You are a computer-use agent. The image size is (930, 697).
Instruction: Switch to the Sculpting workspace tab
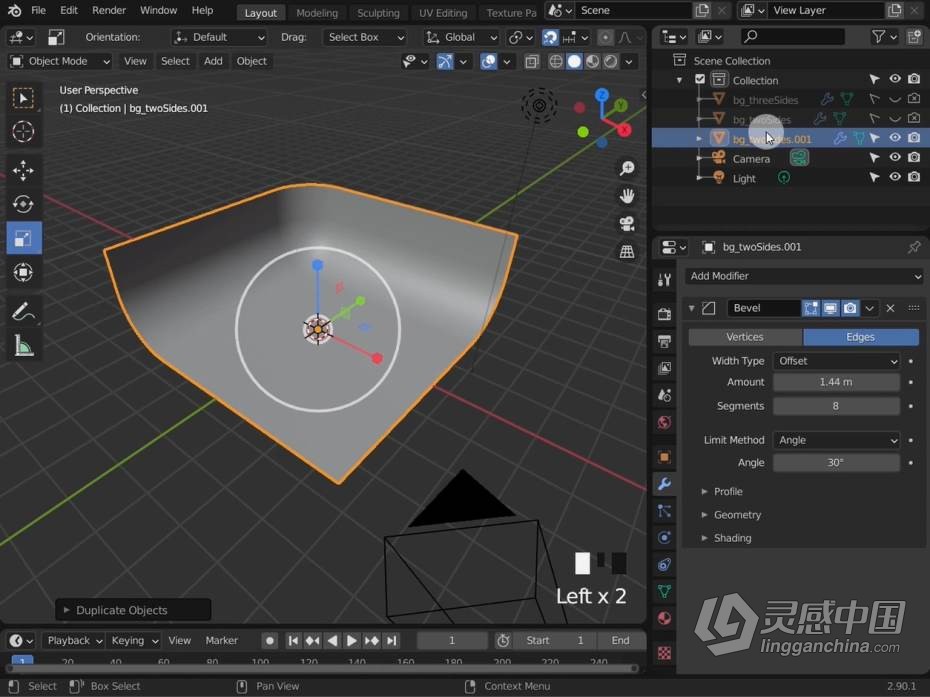click(x=378, y=12)
